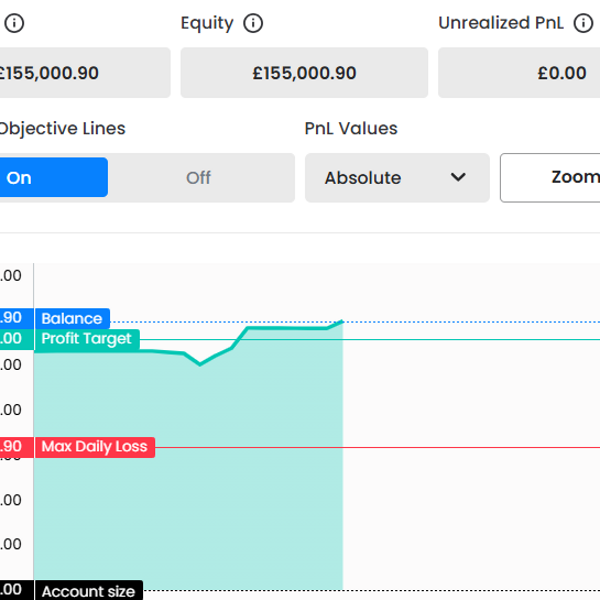Open the PnL Values Absolute dropdown
Image resolution: width=600 pixels, height=600 pixels.
point(396,178)
